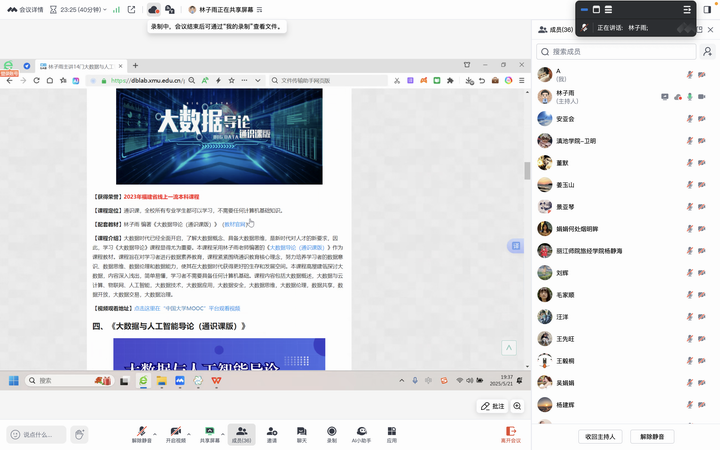Toggle the side panel layout icon
The width and height of the screenshot is (720, 450).
point(707,9)
